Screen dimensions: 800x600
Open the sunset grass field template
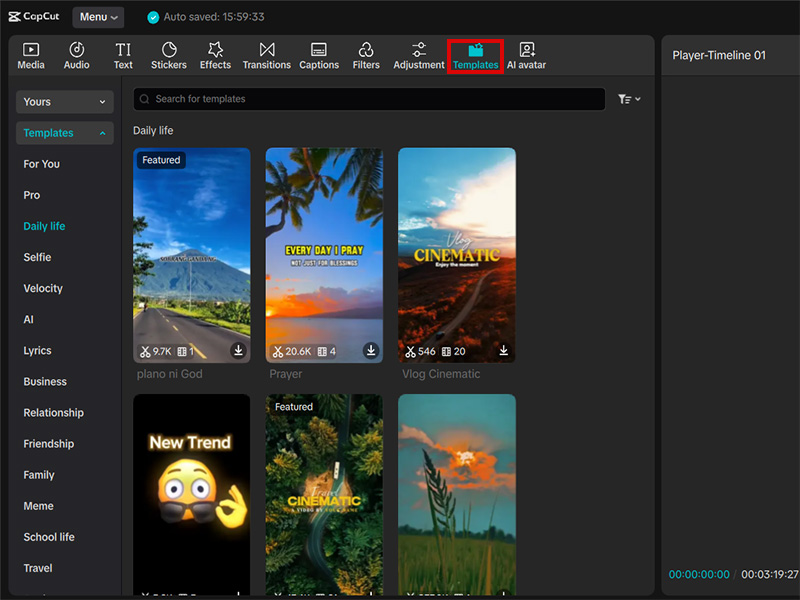point(457,495)
